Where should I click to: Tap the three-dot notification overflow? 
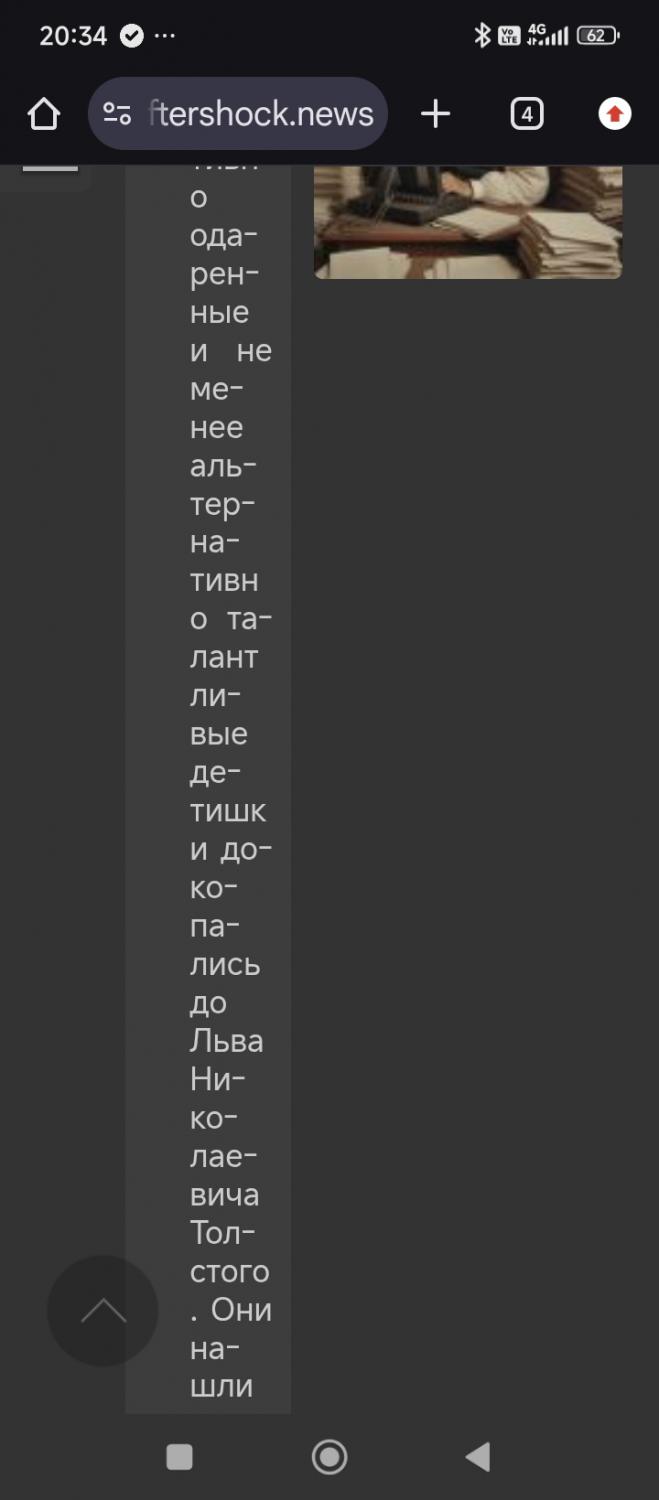[x=165, y=36]
